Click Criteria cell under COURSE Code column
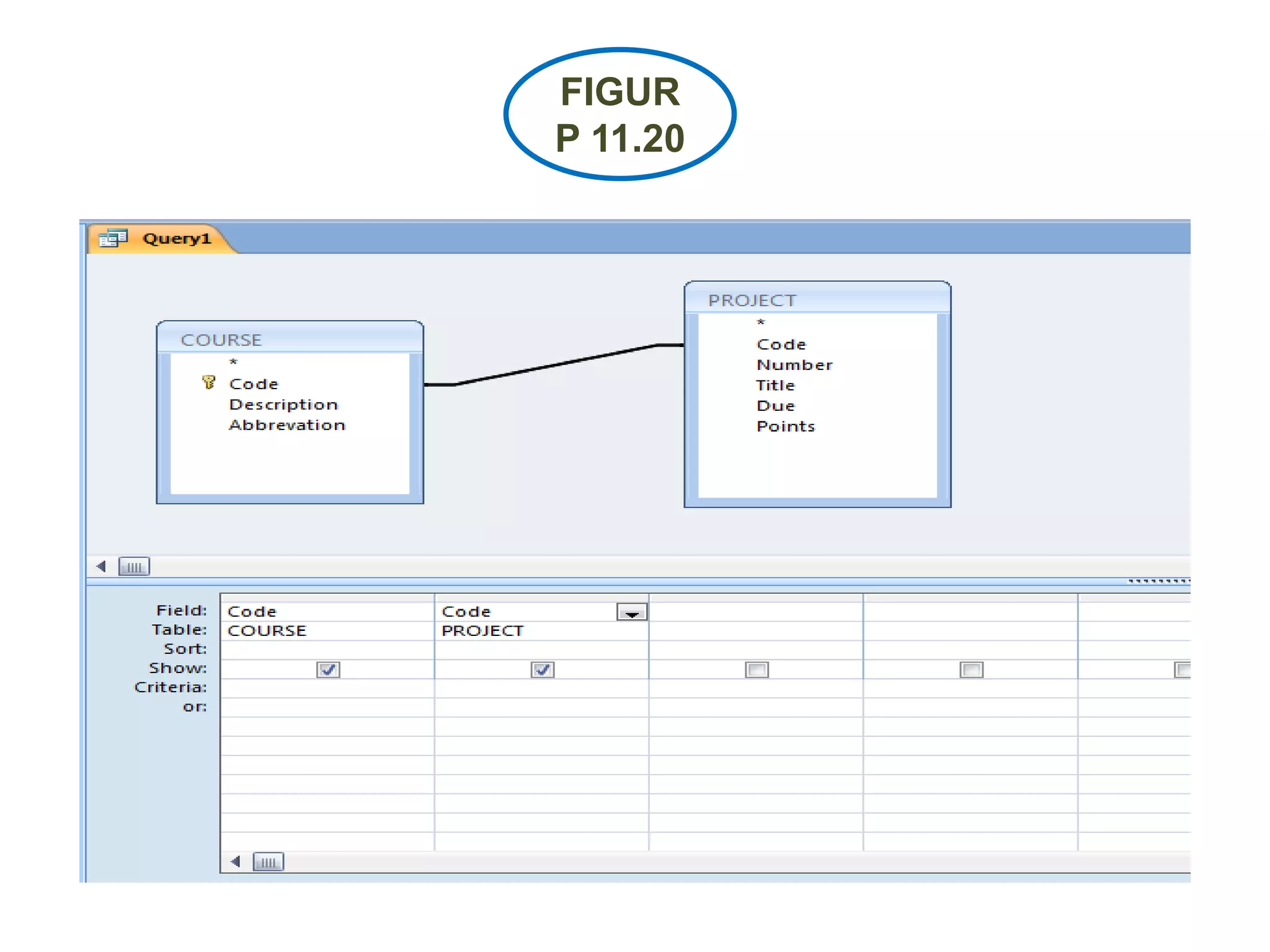Image resolution: width=1270 pixels, height=952 pixels. coord(327,688)
